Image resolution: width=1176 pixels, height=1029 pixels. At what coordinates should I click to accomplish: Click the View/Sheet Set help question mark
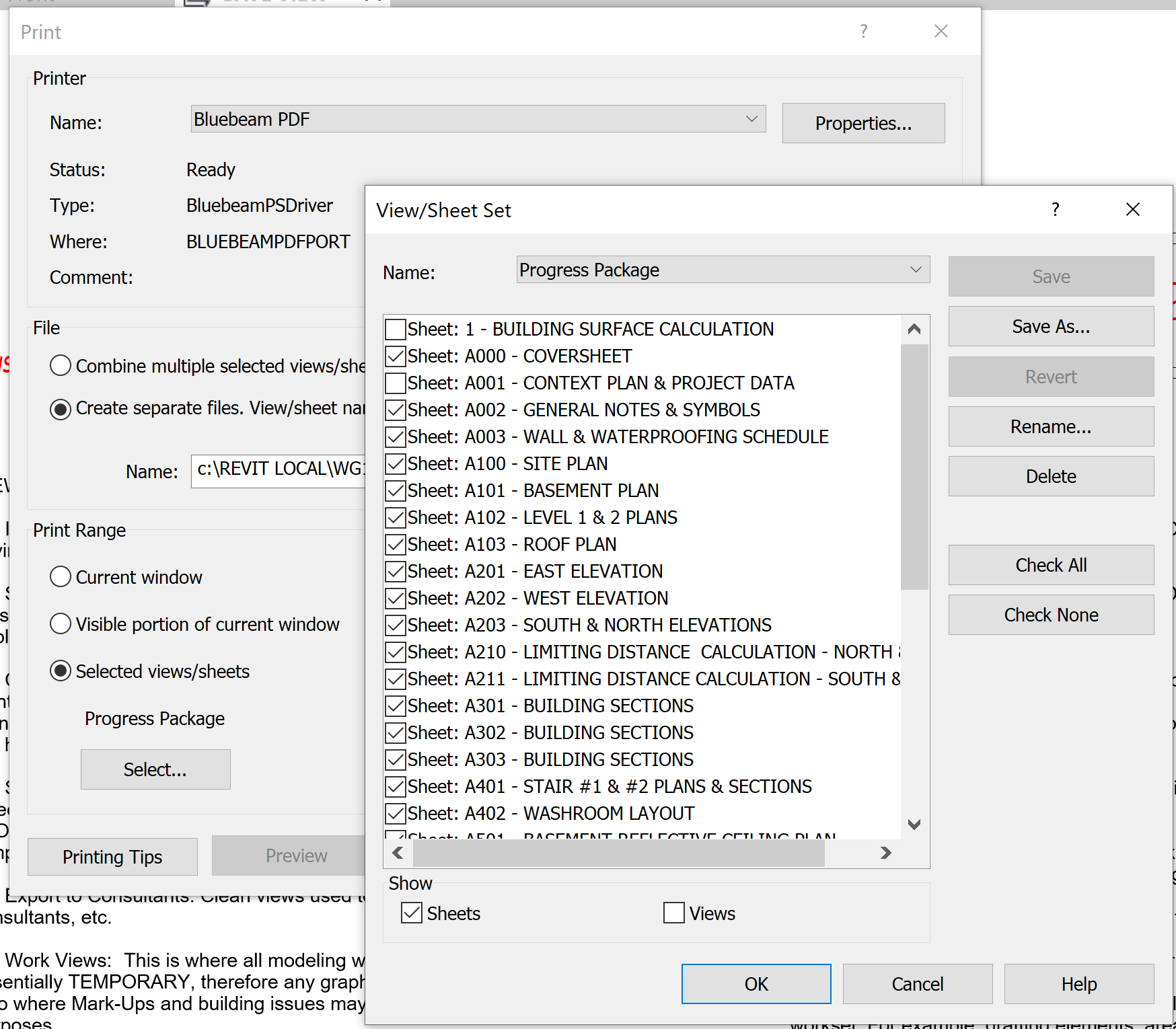coord(1055,209)
